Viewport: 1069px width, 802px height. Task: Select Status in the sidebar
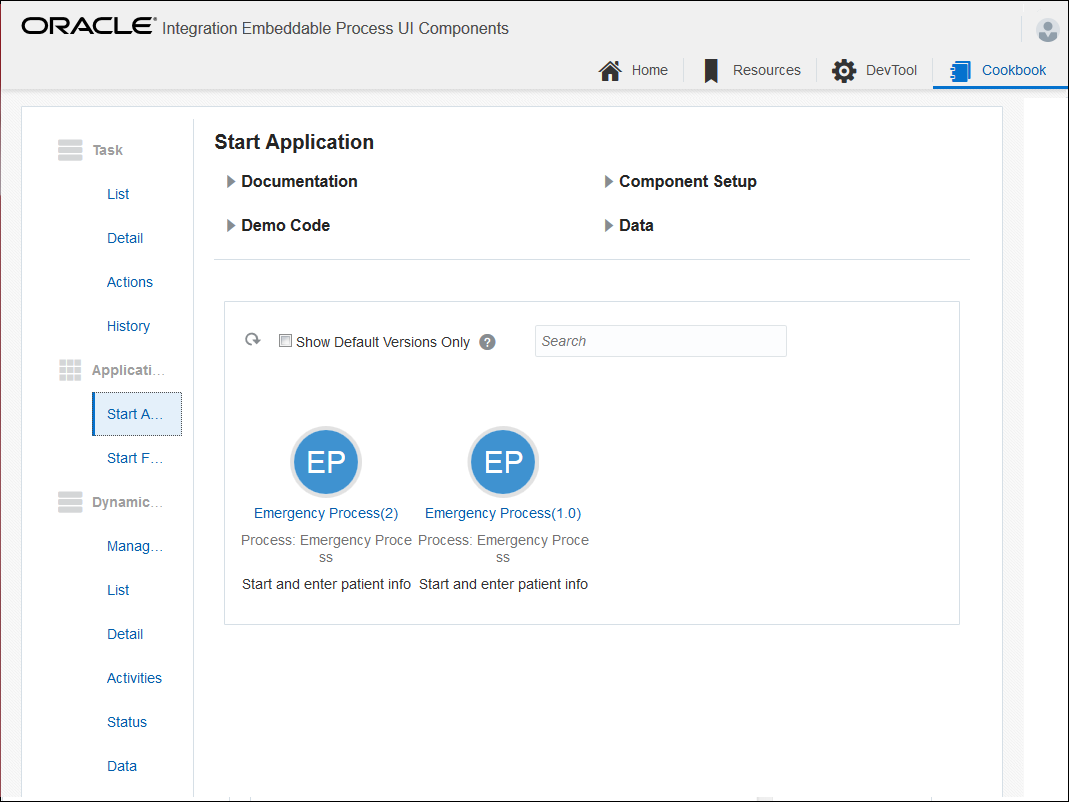[127, 722]
